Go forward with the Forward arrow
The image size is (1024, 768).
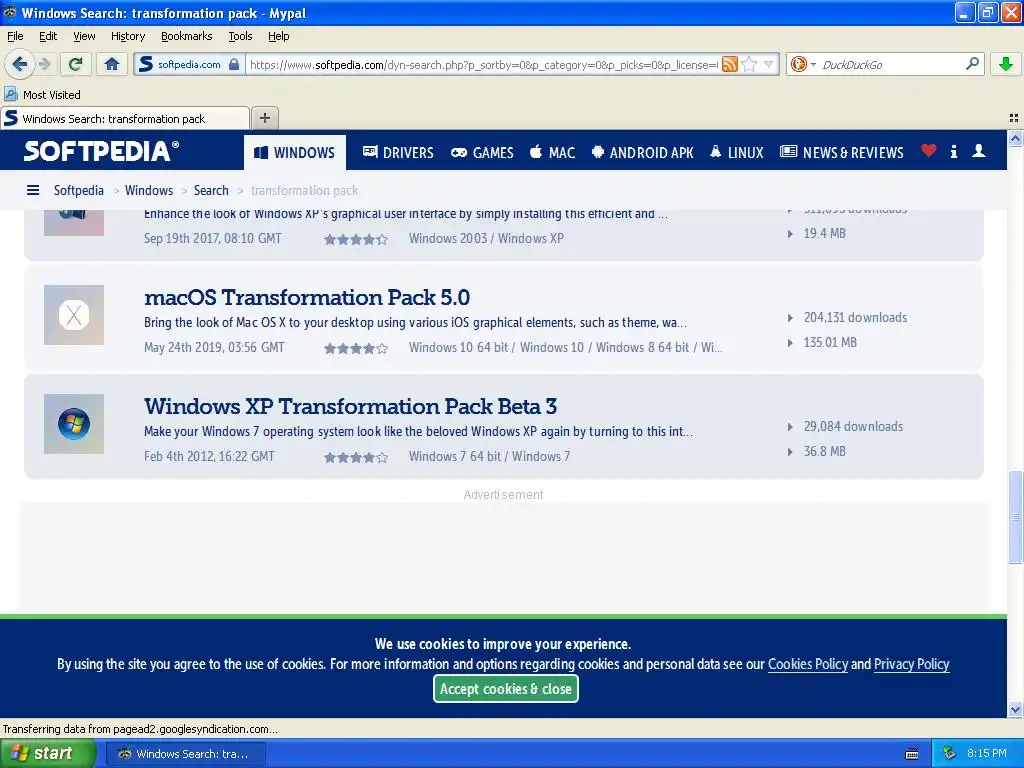[x=44, y=64]
